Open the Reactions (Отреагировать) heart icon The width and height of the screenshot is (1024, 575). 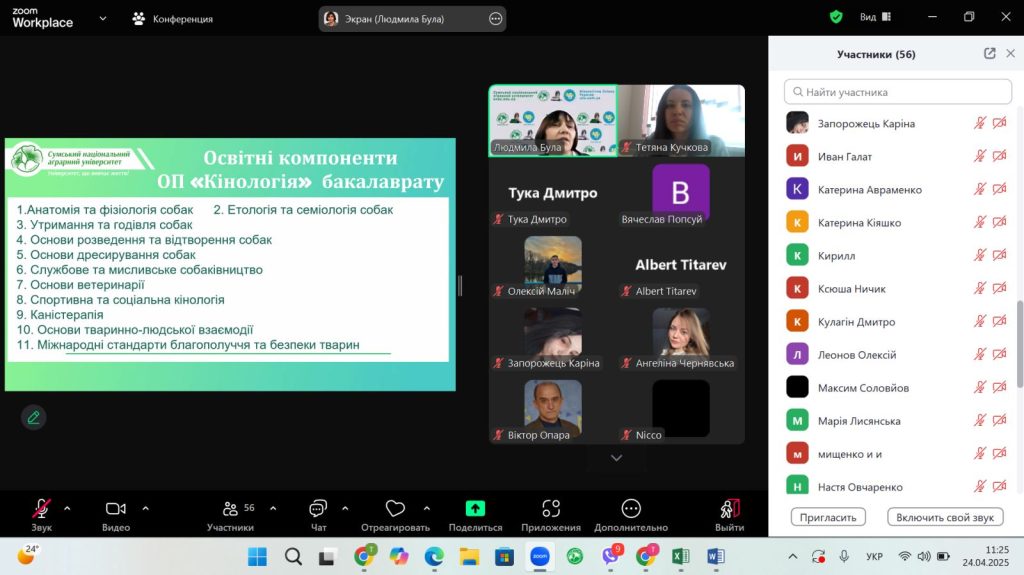[x=395, y=509]
